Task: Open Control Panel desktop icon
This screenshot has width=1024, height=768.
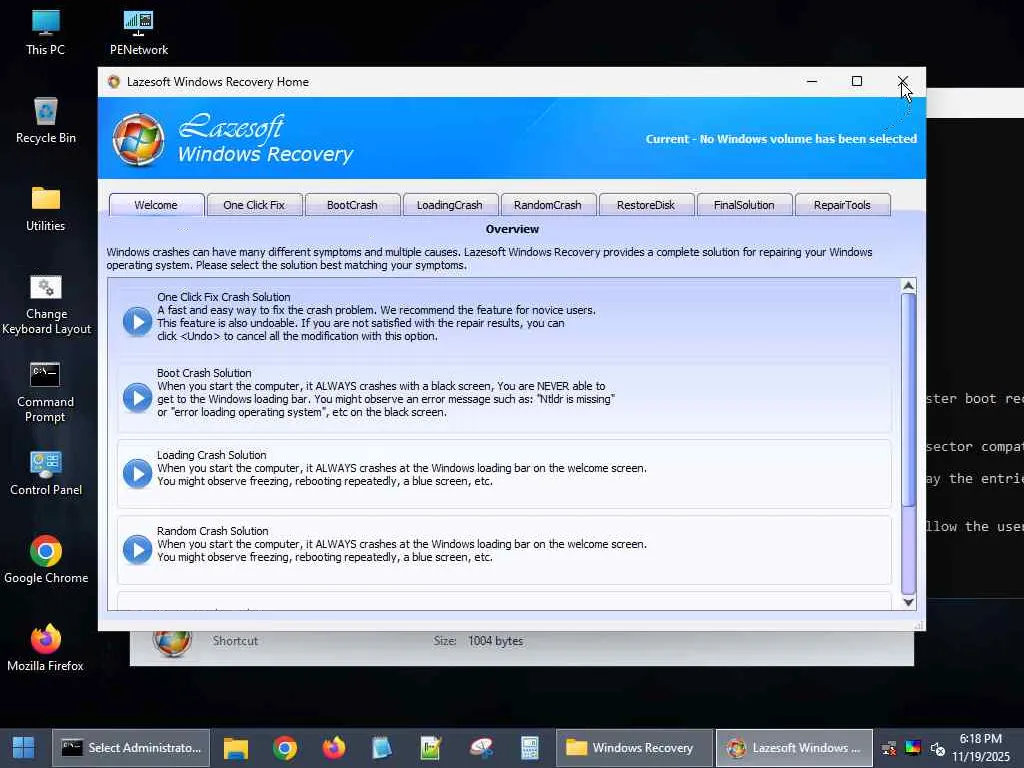Action: 46,473
